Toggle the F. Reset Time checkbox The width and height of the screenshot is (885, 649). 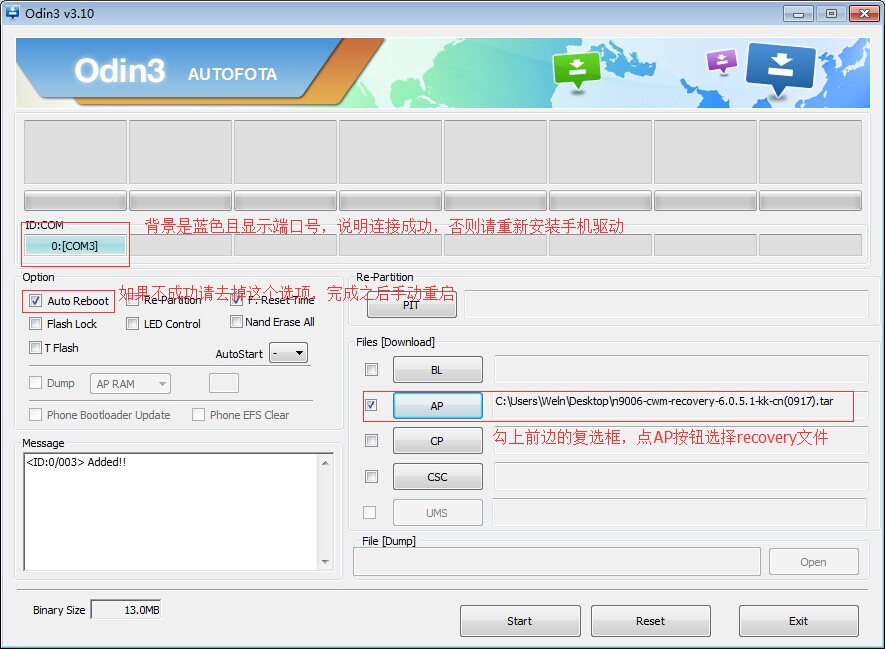coord(237,300)
